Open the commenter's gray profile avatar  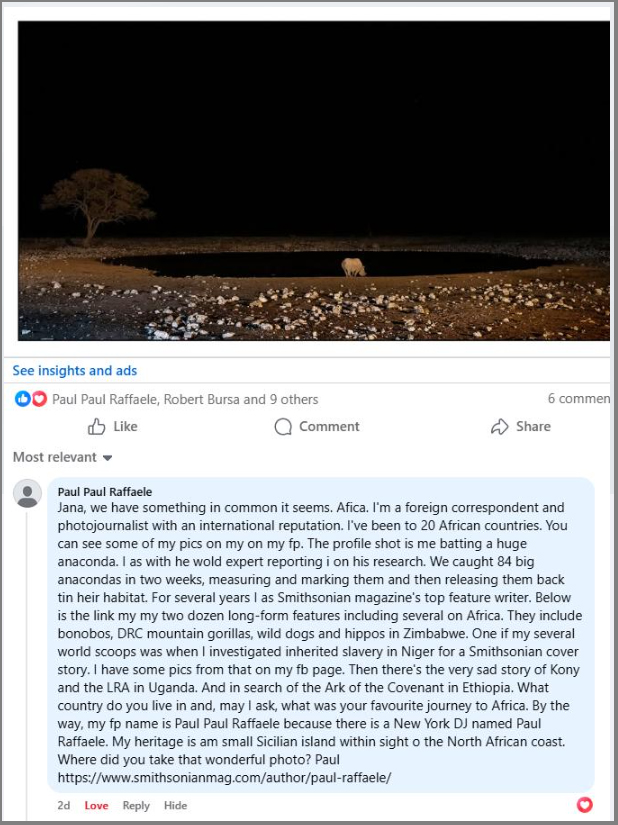tap(28, 493)
